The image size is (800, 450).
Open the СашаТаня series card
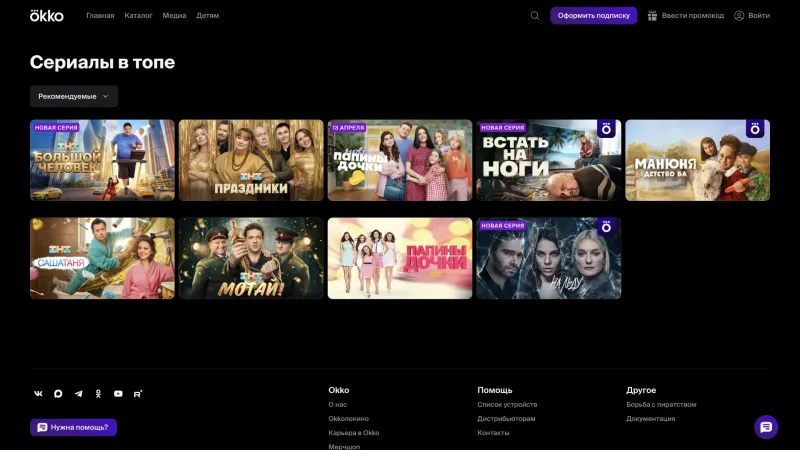102,258
